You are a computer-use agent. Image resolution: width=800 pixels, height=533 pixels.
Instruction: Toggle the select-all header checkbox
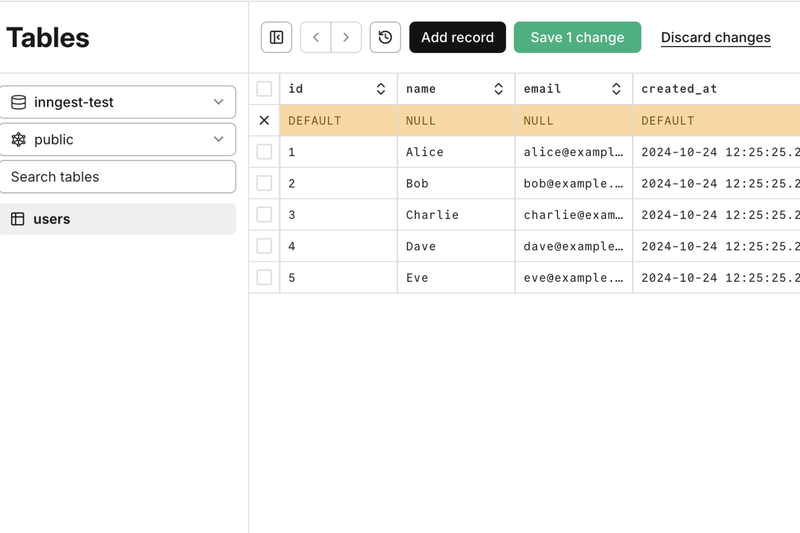(264, 89)
